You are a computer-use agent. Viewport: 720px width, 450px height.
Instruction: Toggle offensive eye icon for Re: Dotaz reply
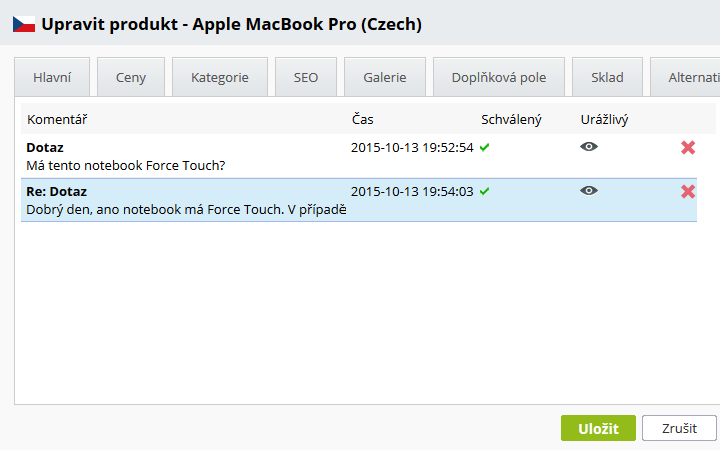tap(589, 191)
